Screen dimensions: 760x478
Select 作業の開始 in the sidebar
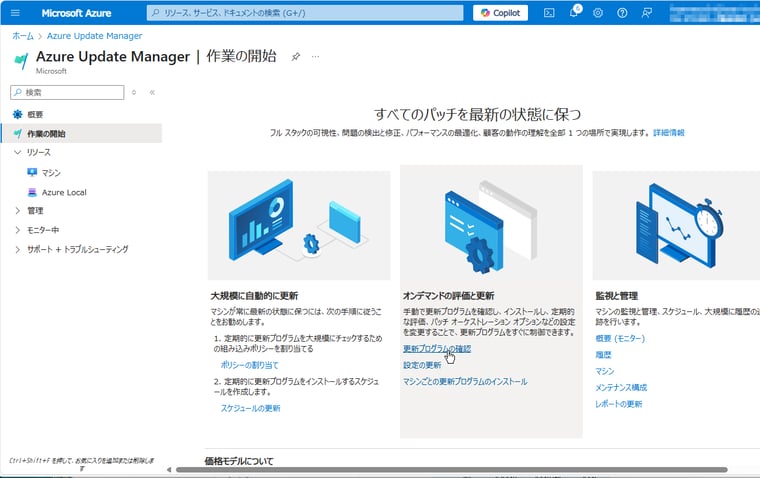[x=81, y=133]
